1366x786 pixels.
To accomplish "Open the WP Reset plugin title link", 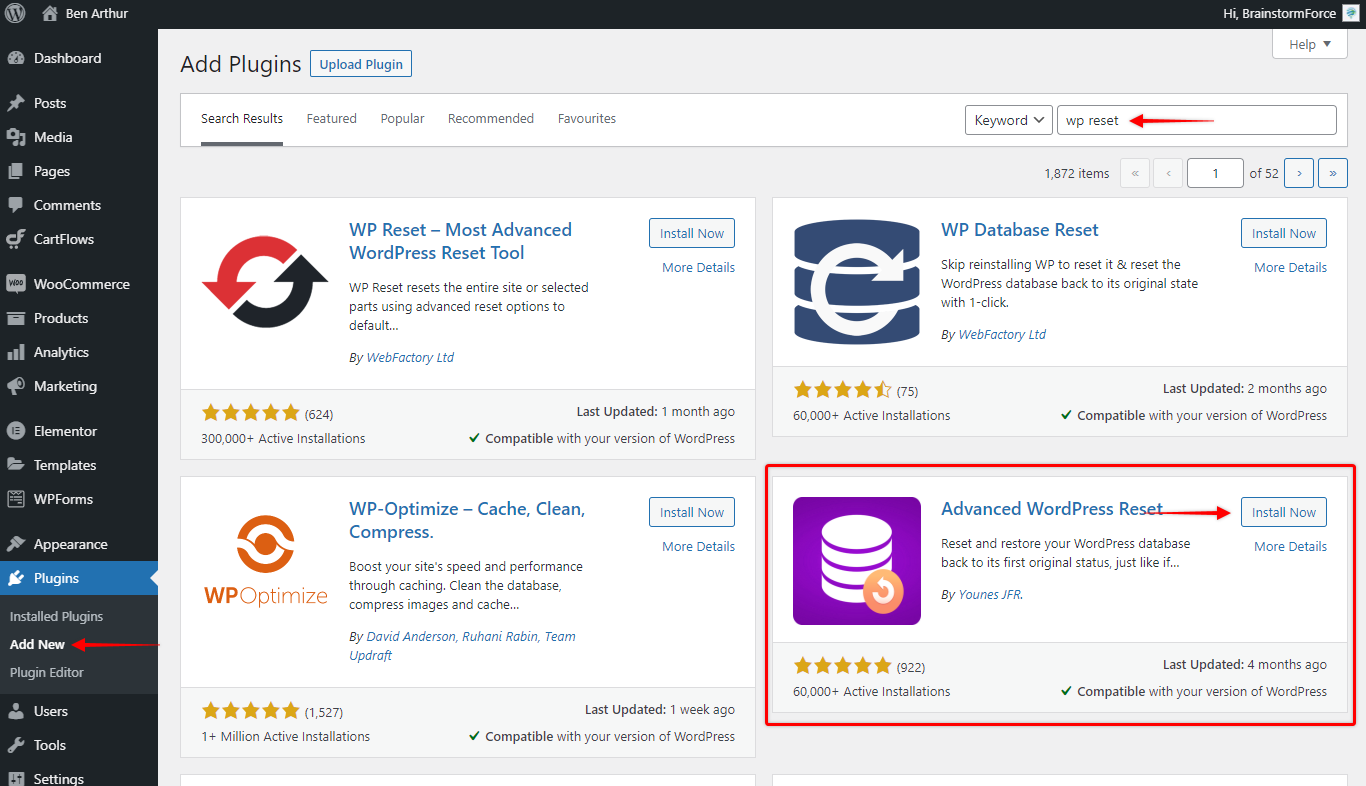I will tap(460, 241).
